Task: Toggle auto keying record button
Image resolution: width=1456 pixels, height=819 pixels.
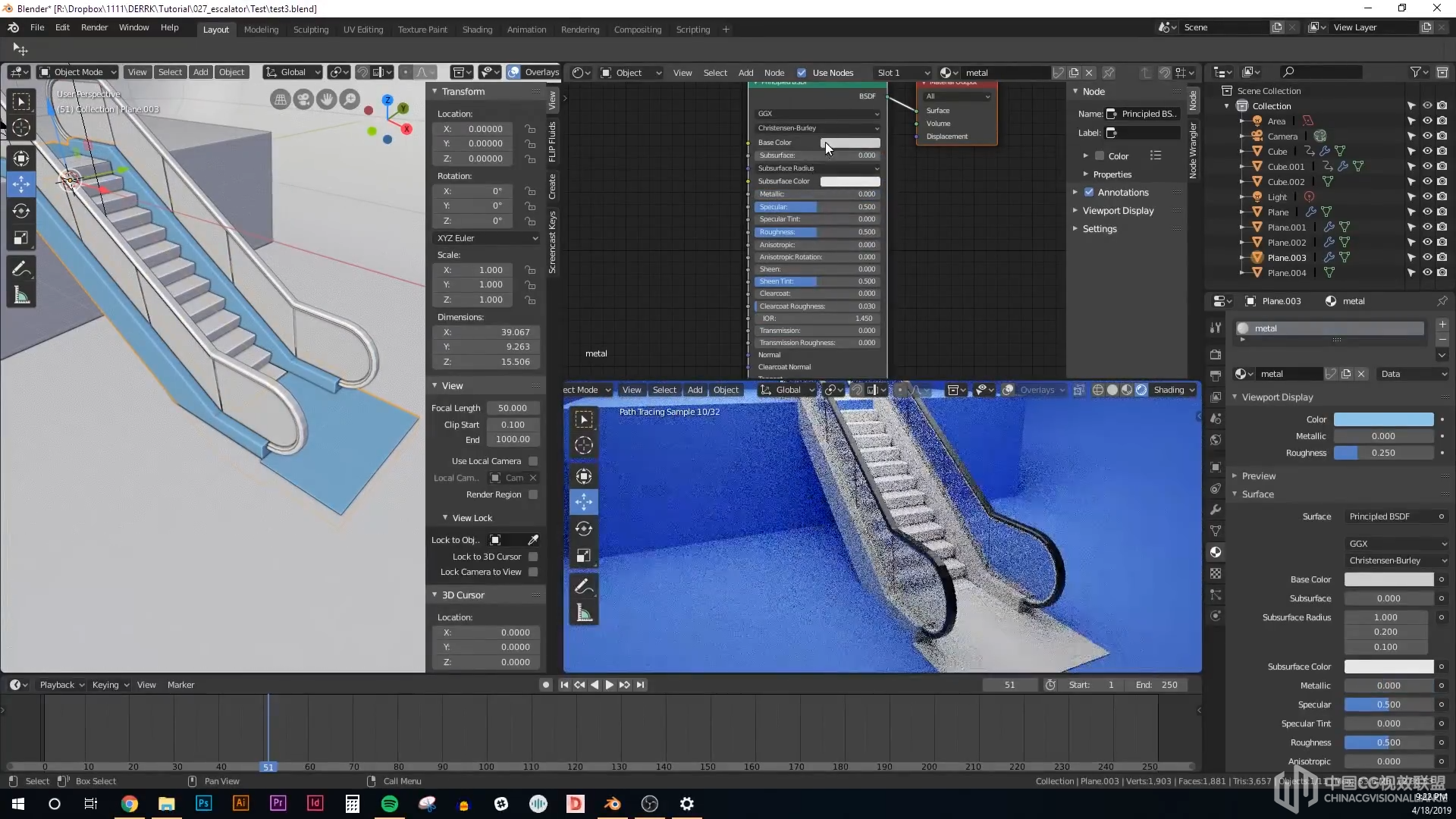Action: tap(546, 685)
